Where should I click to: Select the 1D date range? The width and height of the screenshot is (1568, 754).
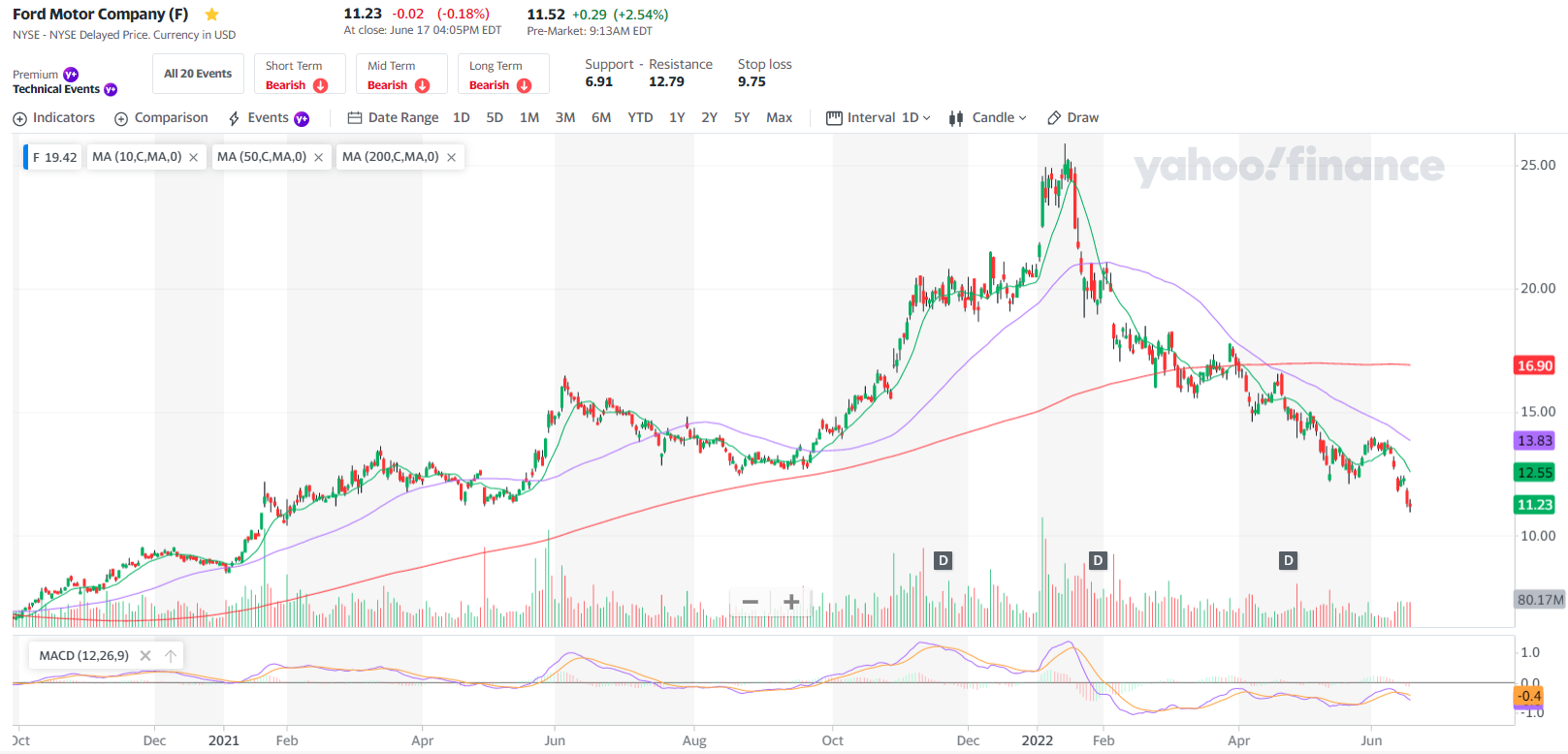tap(462, 118)
